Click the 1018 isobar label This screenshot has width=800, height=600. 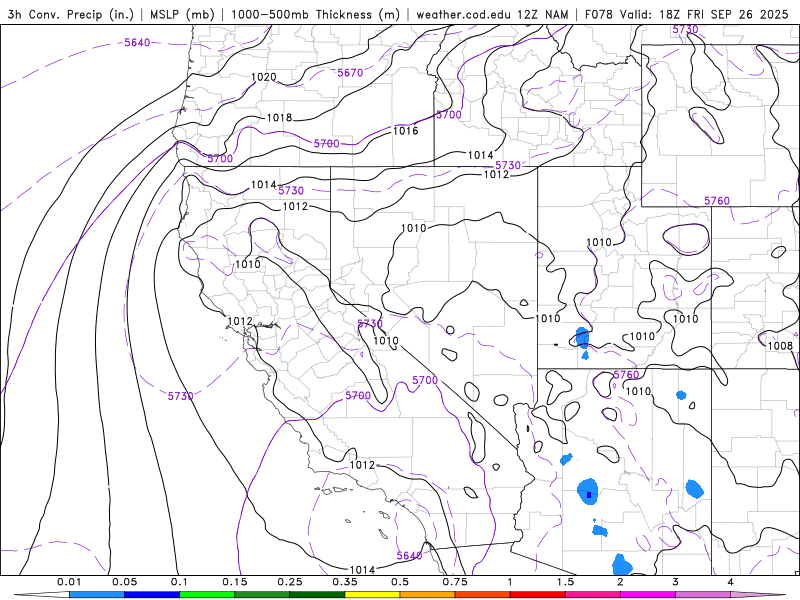coord(280,118)
